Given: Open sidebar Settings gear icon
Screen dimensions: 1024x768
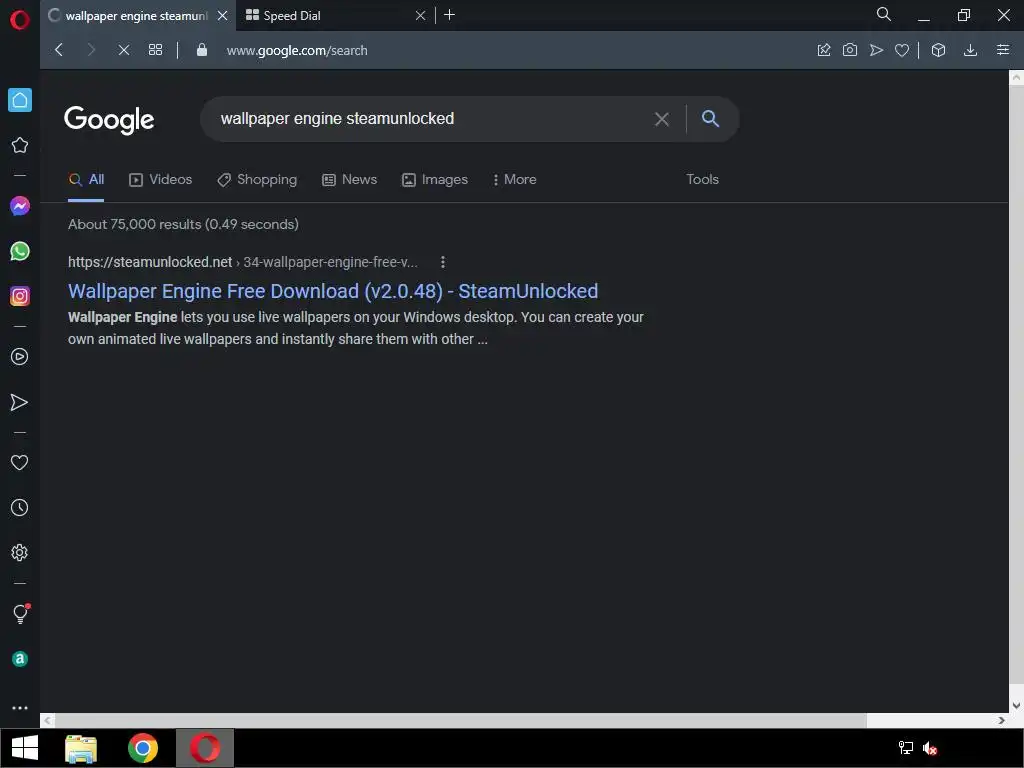Looking at the screenshot, I should point(20,552).
